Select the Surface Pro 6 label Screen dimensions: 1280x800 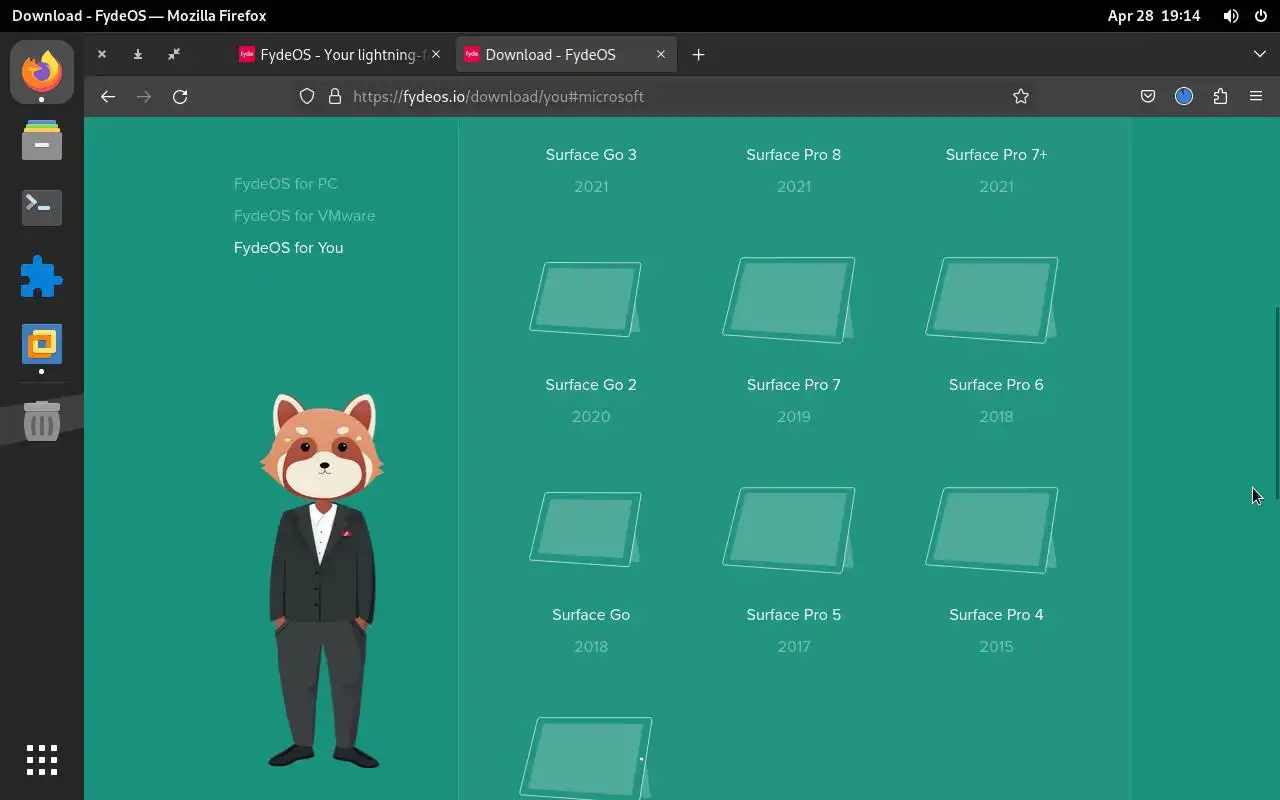(996, 384)
